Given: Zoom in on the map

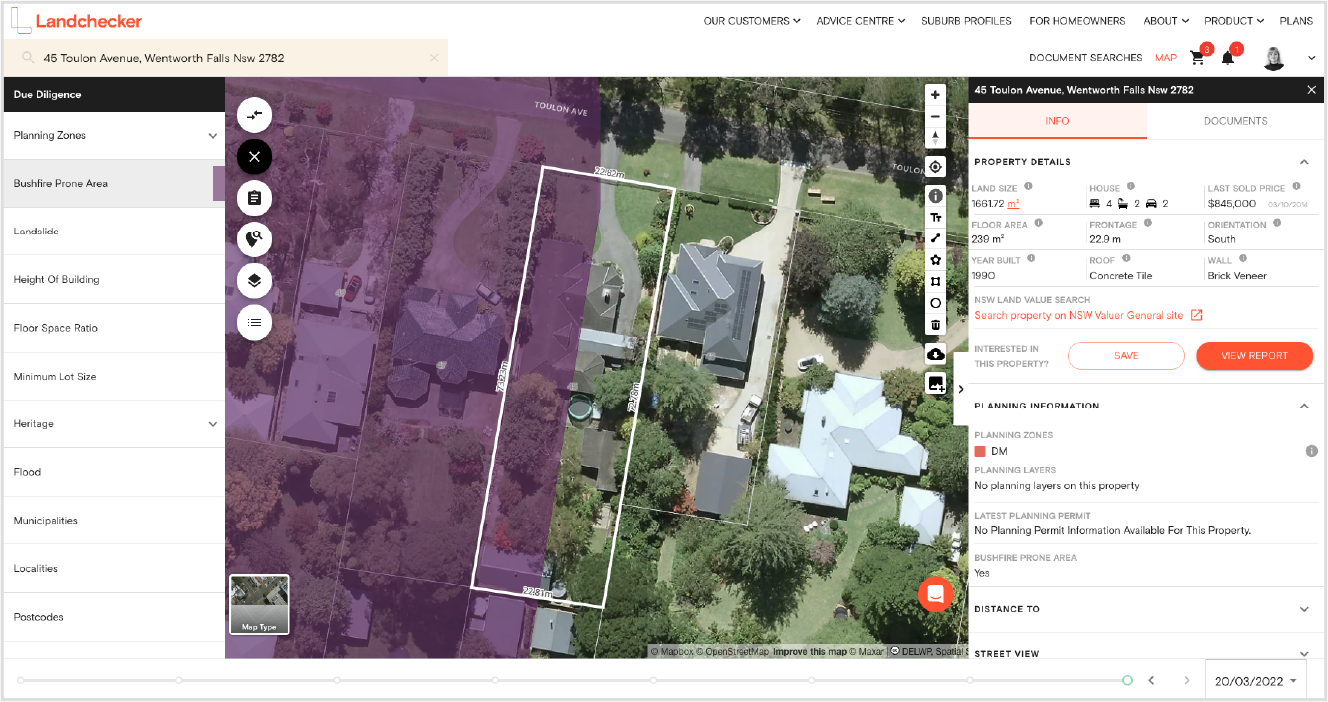Looking at the screenshot, I should (x=936, y=95).
